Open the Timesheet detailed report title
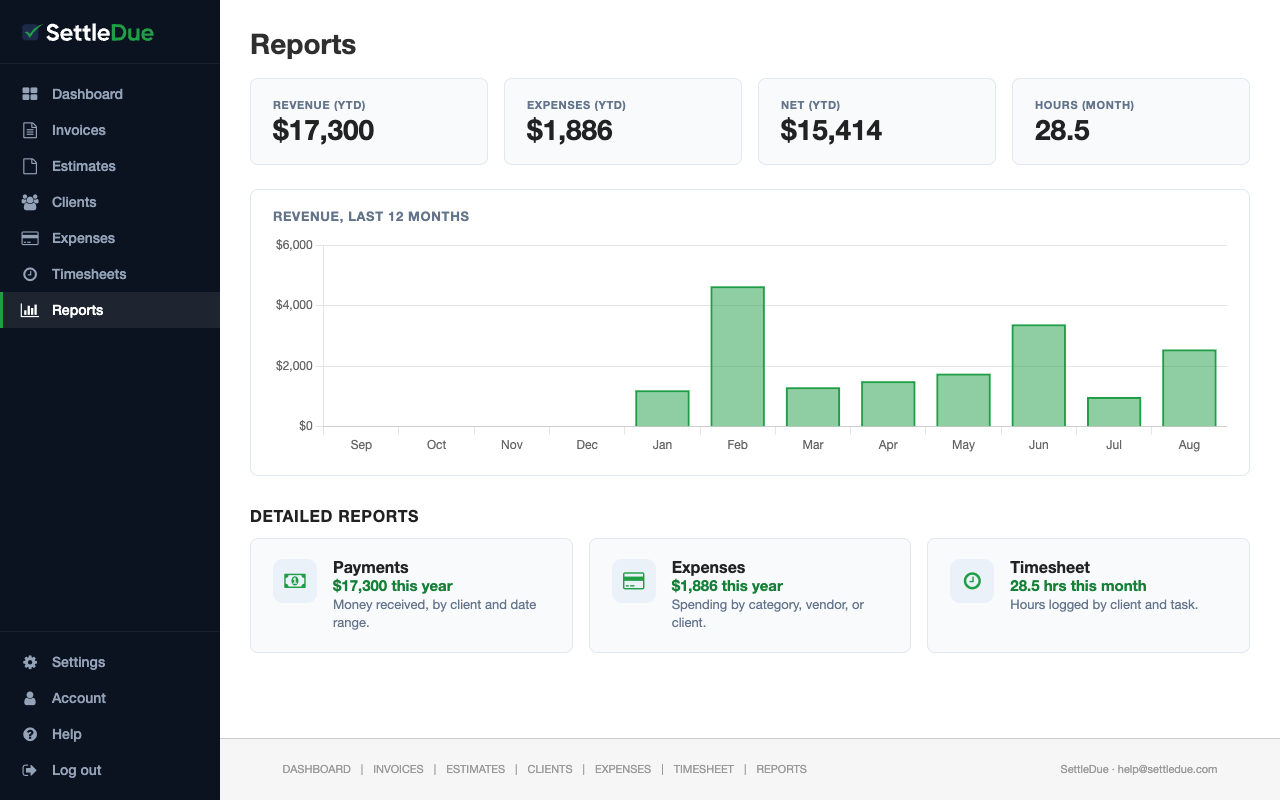This screenshot has width=1280, height=800. click(x=1050, y=567)
